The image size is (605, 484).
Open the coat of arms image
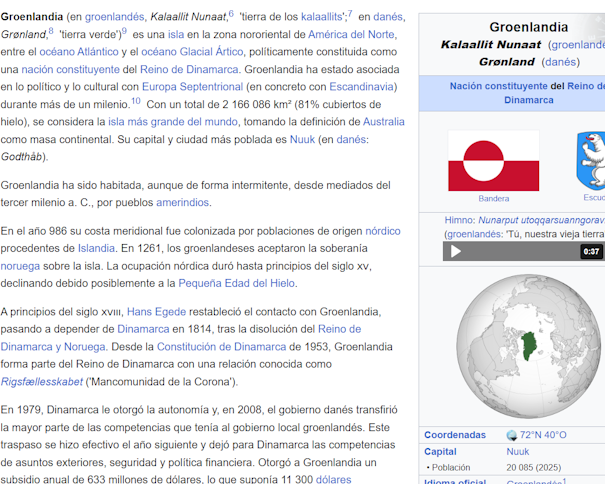coord(591,160)
